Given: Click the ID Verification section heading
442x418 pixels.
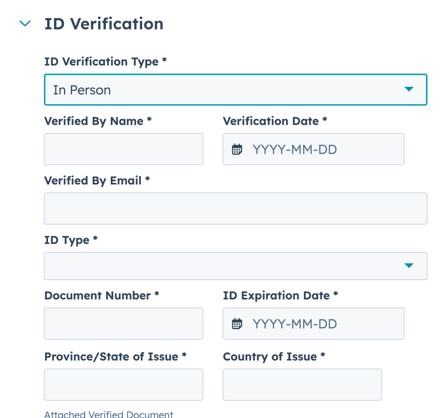Looking at the screenshot, I should click(104, 24).
